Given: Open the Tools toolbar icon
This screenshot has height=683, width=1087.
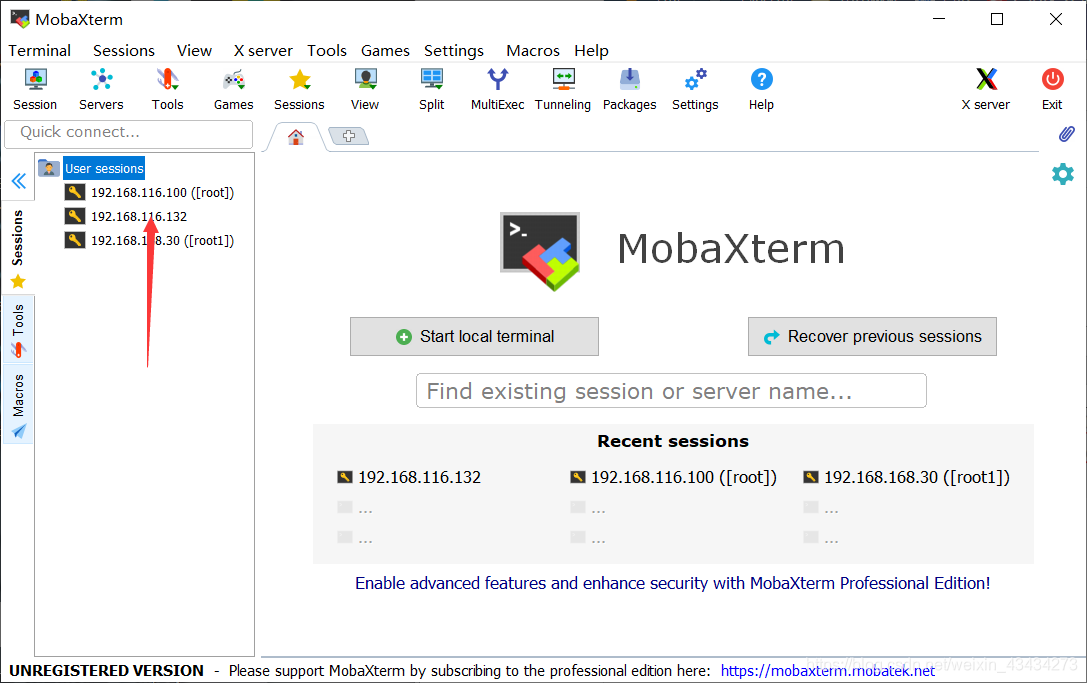Looking at the screenshot, I should coord(167,89).
